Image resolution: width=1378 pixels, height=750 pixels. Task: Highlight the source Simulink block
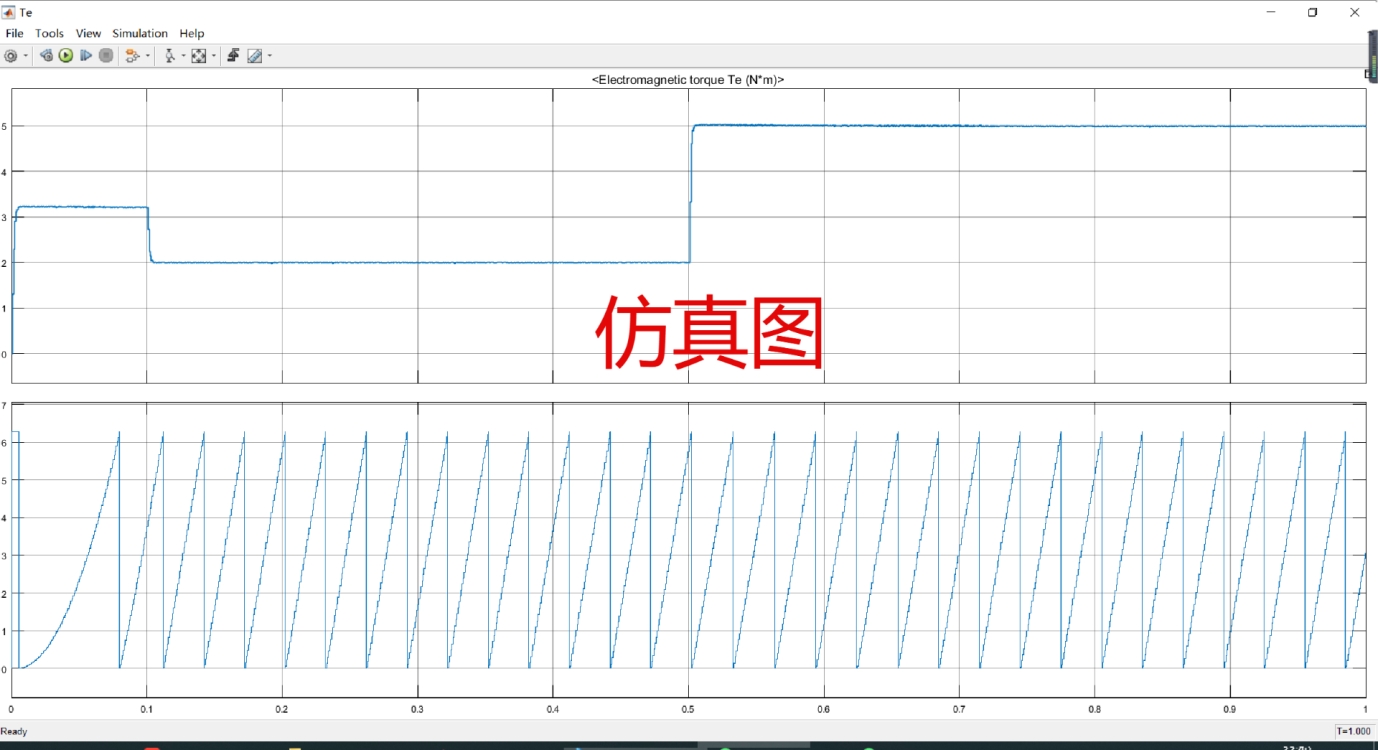click(130, 55)
